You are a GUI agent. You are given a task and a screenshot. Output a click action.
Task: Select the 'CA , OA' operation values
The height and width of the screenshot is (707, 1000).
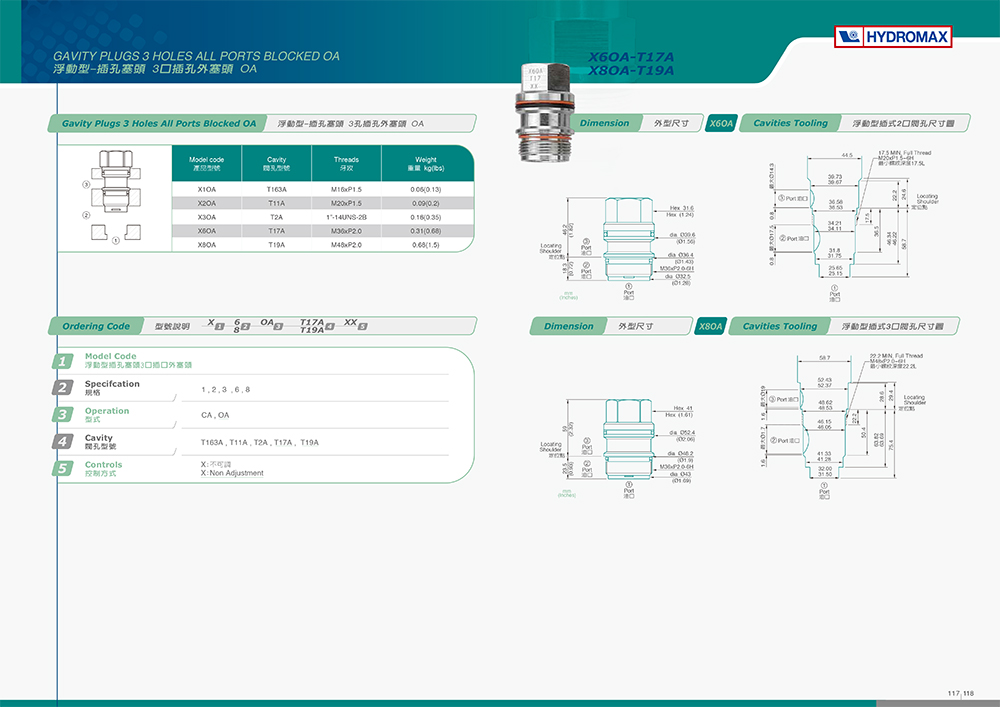pyautogui.click(x=215, y=415)
